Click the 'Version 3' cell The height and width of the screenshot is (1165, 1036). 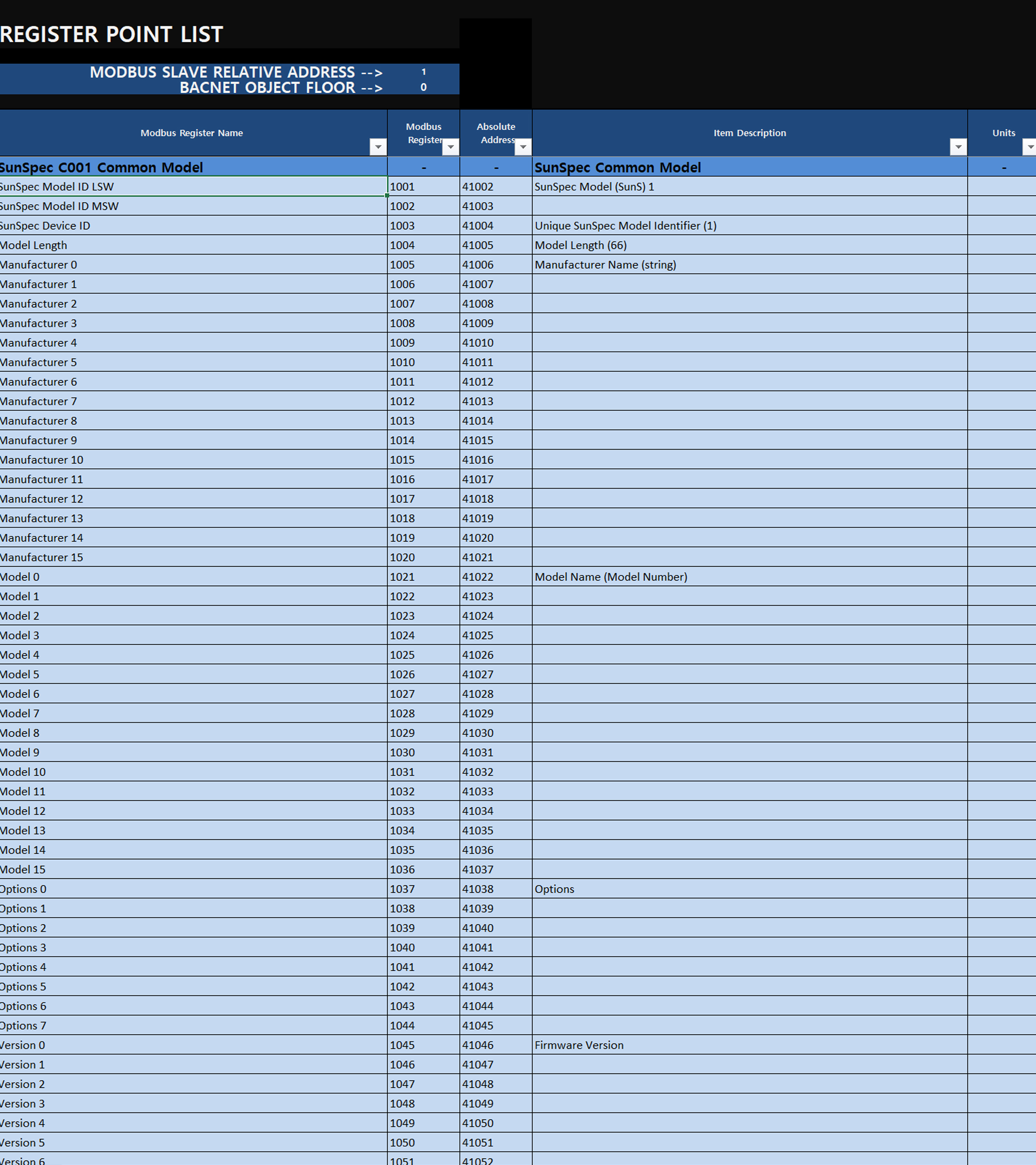(x=193, y=1104)
